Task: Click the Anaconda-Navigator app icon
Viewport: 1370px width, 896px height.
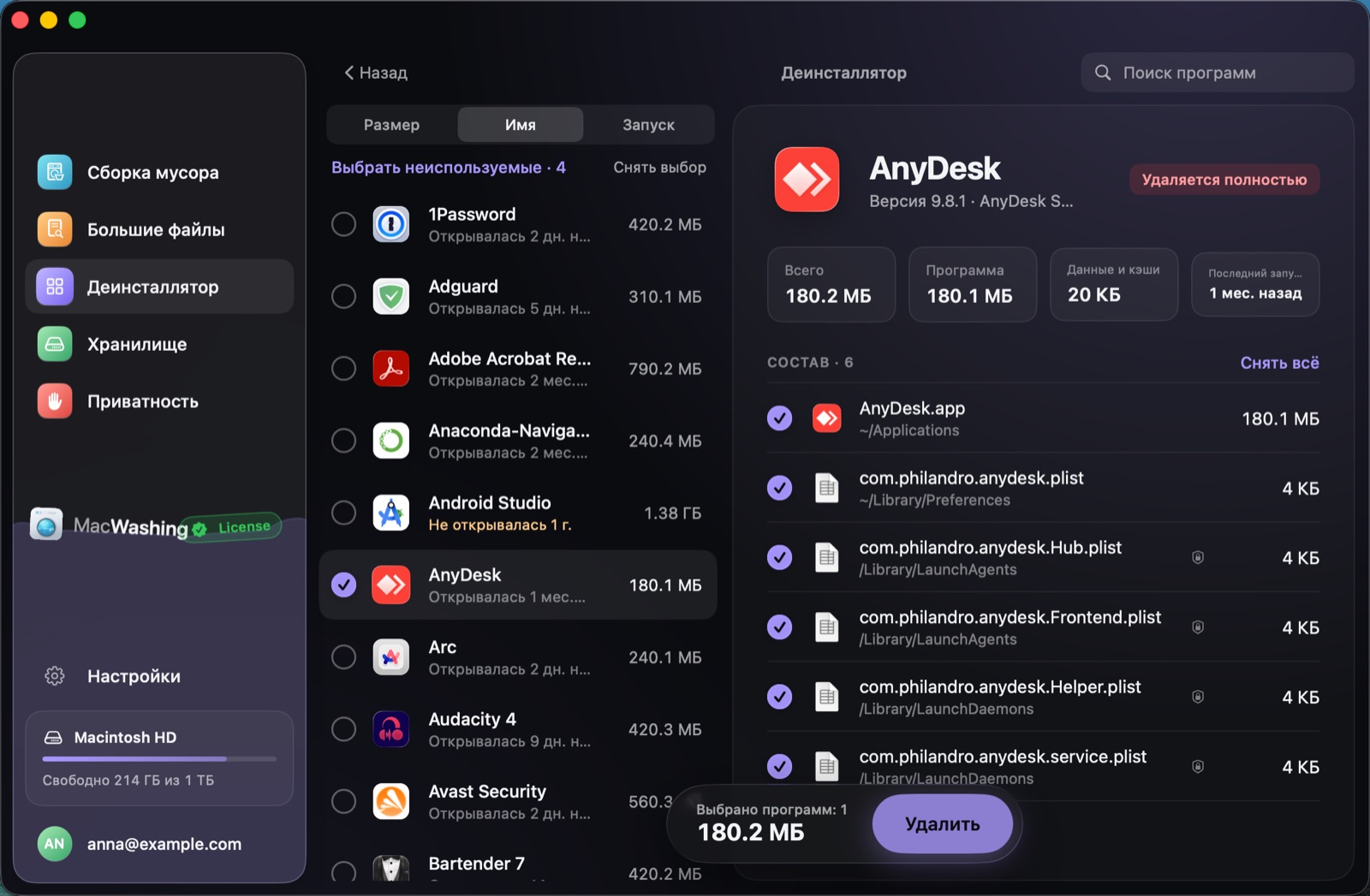Action: [x=391, y=441]
